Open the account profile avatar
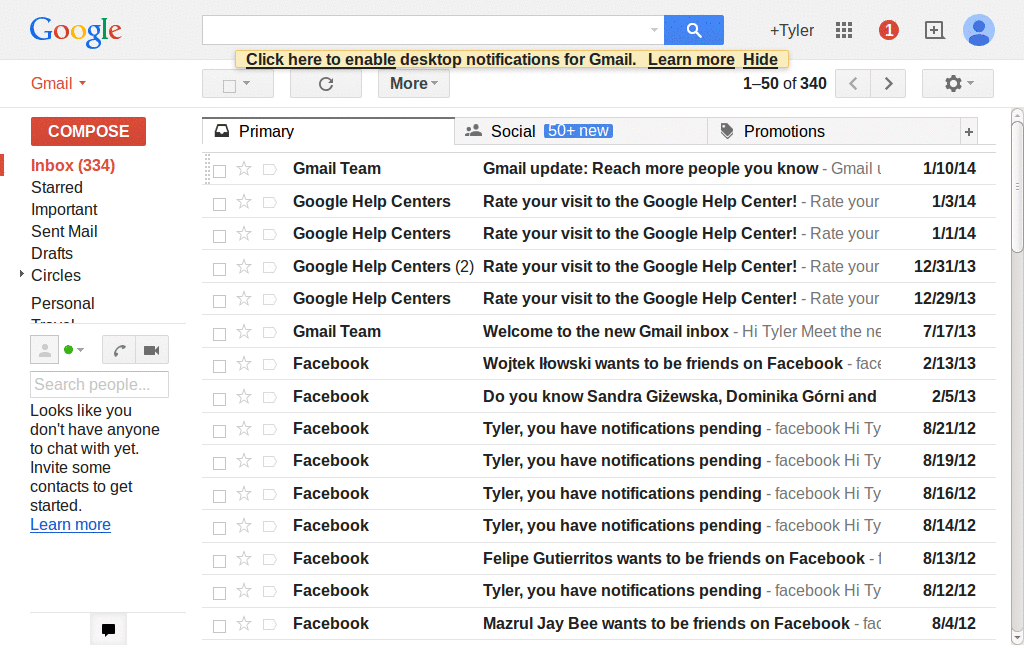The image size is (1024, 645). pos(978,30)
